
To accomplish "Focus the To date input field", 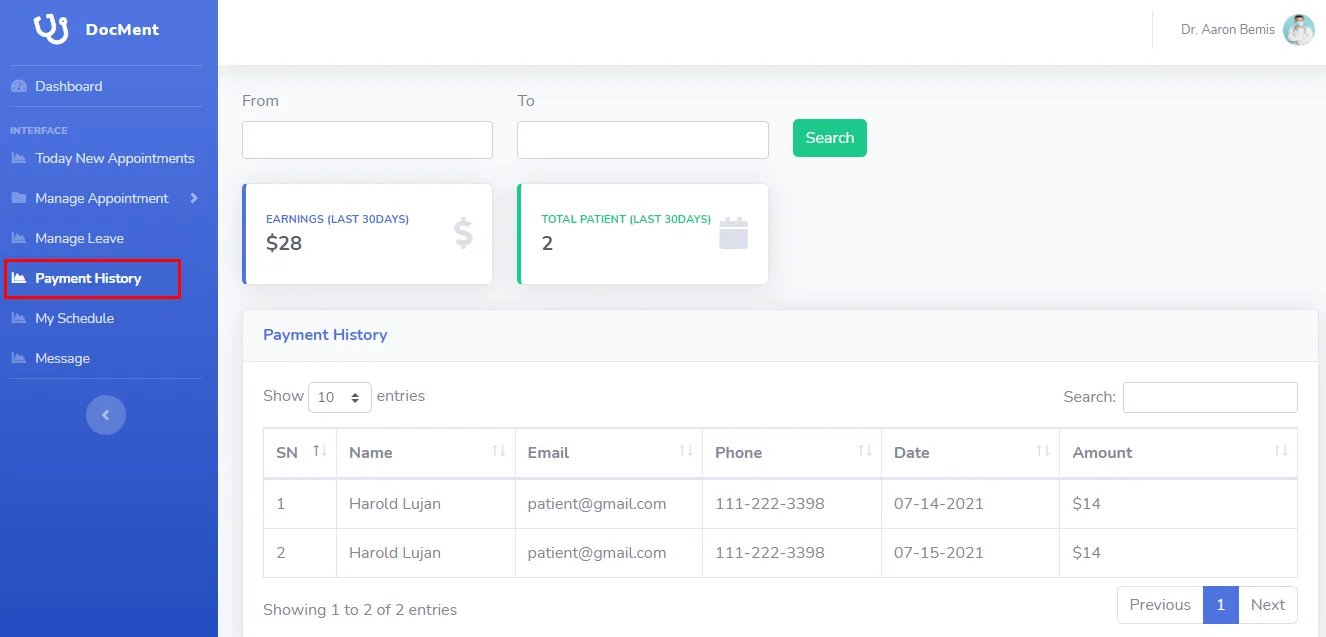I will point(643,140).
